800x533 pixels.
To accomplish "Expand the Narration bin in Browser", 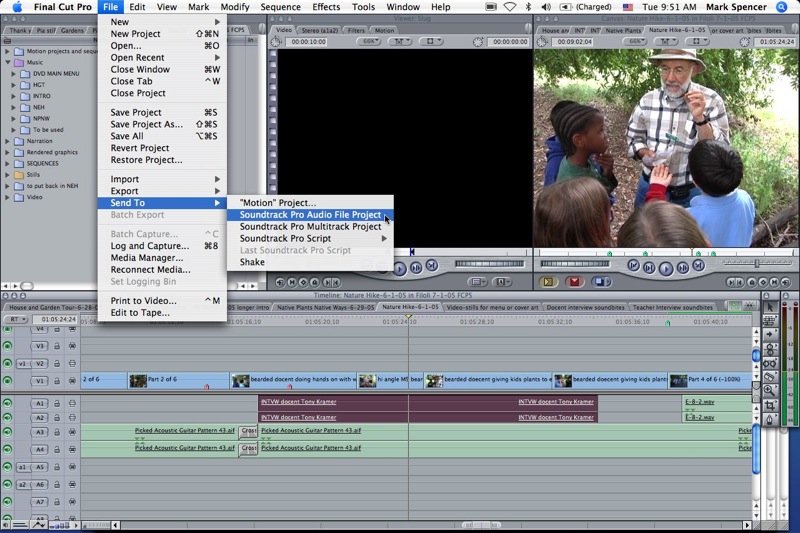I will pyautogui.click(x=7, y=141).
